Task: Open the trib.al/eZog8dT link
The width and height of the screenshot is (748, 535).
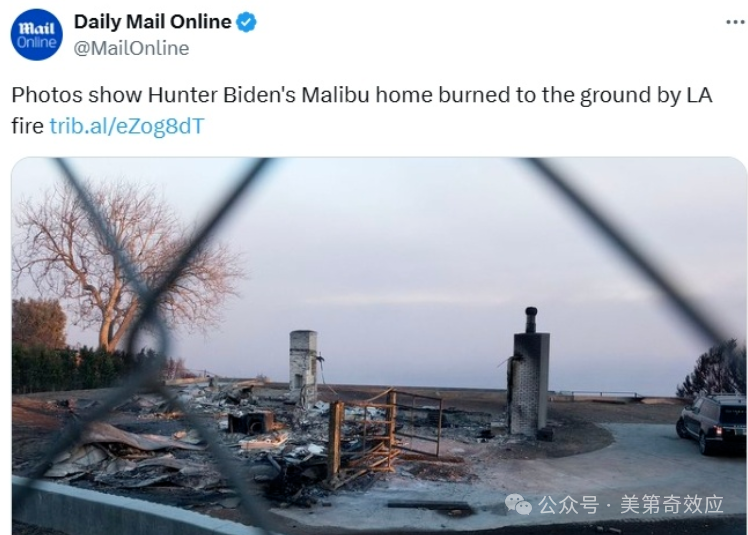Action: [x=127, y=126]
